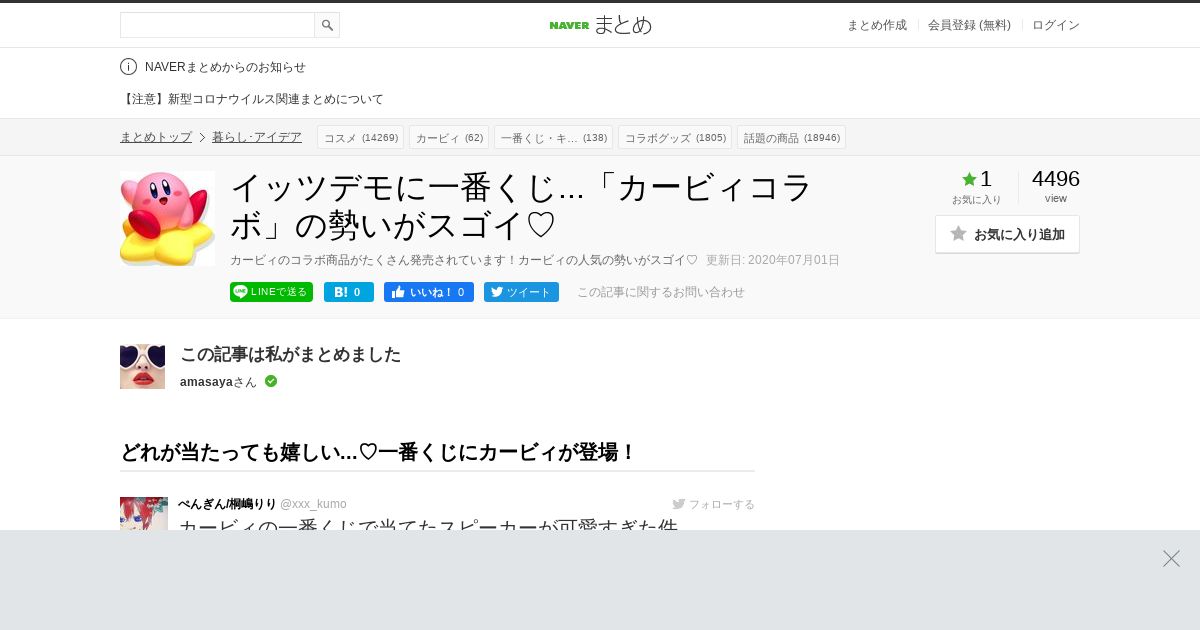This screenshot has height=630, width=1200.
Task: Click the search text field
Action: pyautogui.click(x=217, y=25)
